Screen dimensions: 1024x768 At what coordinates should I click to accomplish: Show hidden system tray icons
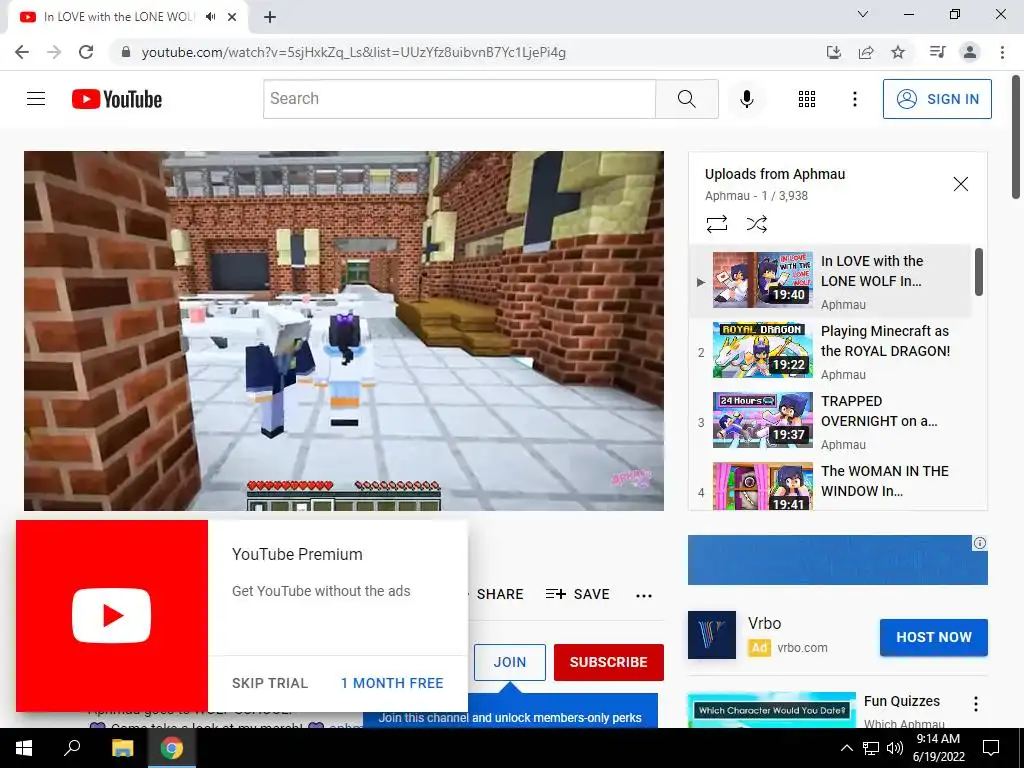coord(846,748)
